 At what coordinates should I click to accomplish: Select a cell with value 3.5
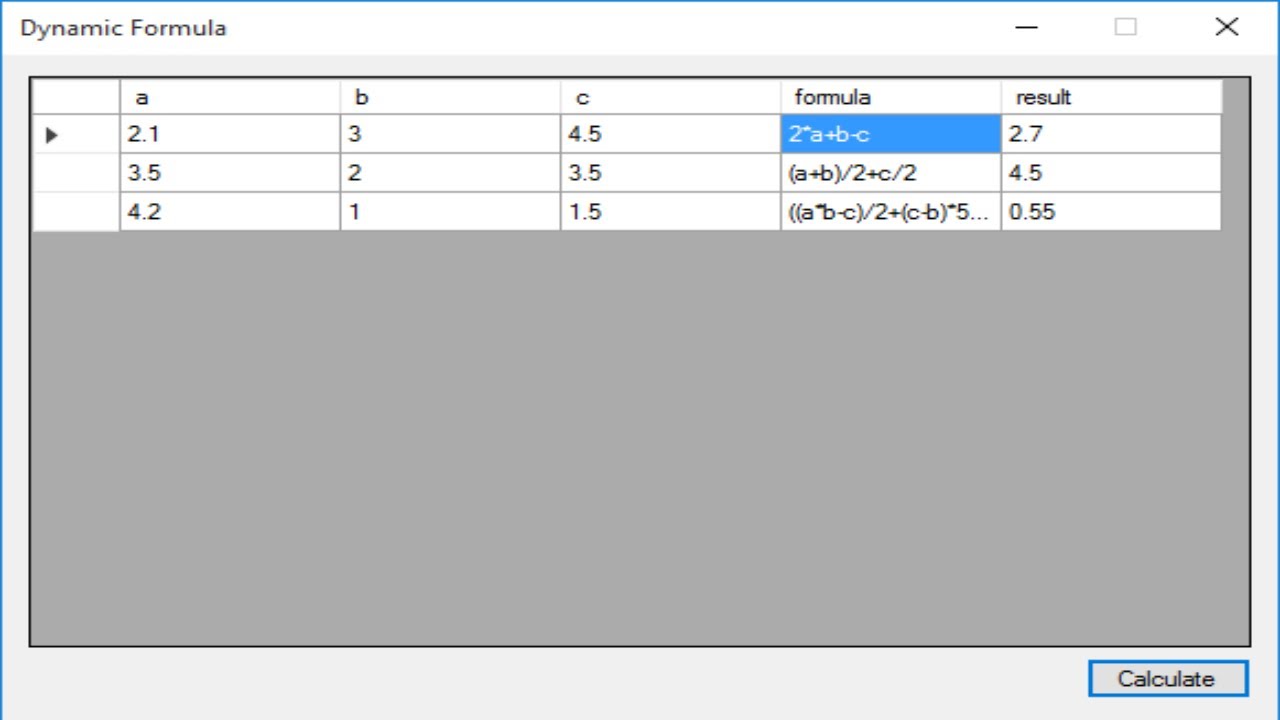pos(230,173)
